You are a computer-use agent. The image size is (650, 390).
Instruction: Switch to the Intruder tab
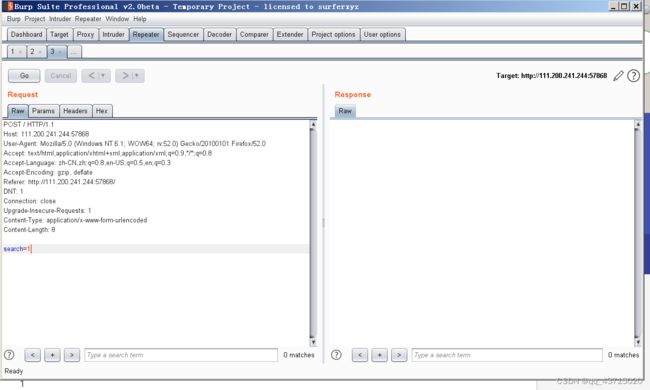coord(113,34)
